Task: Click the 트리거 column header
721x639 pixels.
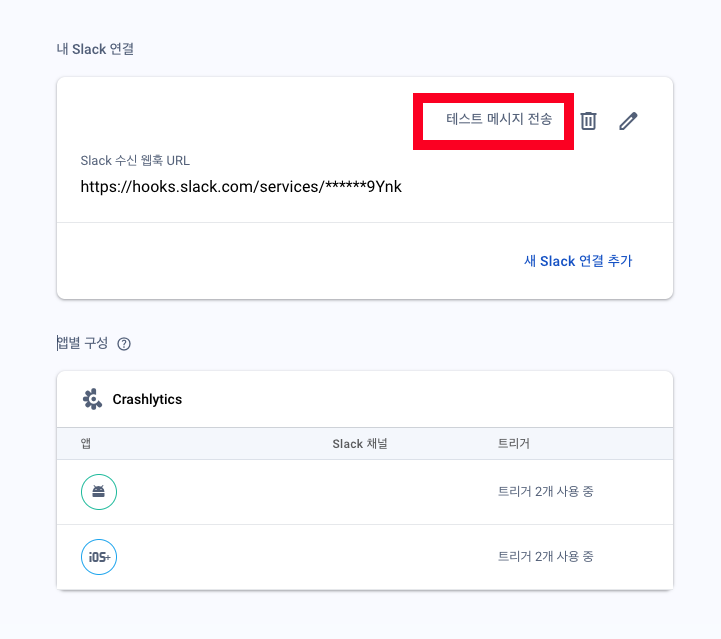Action: click(514, 444)
